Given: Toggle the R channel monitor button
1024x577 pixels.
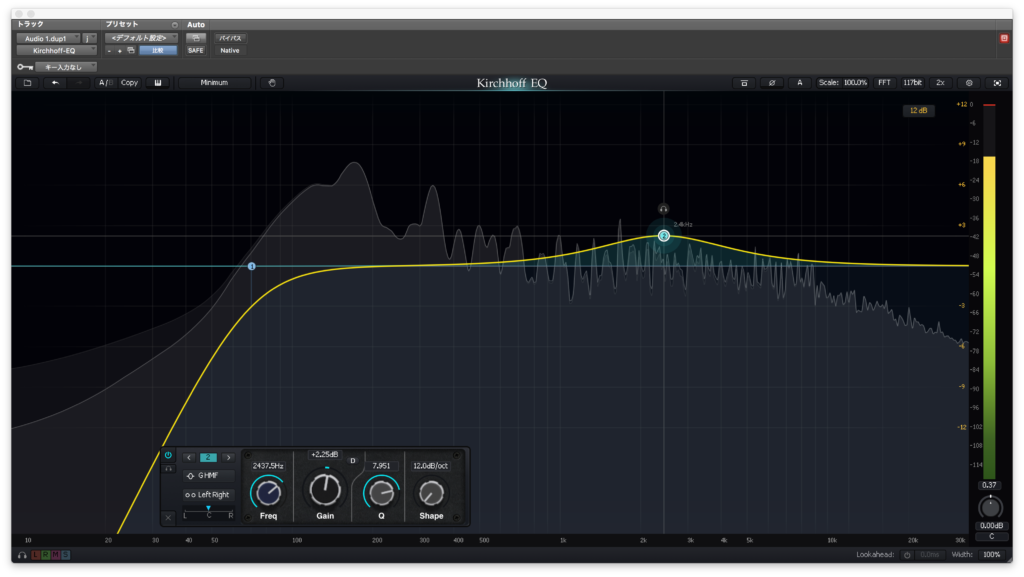Looking at the screenshot, I should coord(45,555).
